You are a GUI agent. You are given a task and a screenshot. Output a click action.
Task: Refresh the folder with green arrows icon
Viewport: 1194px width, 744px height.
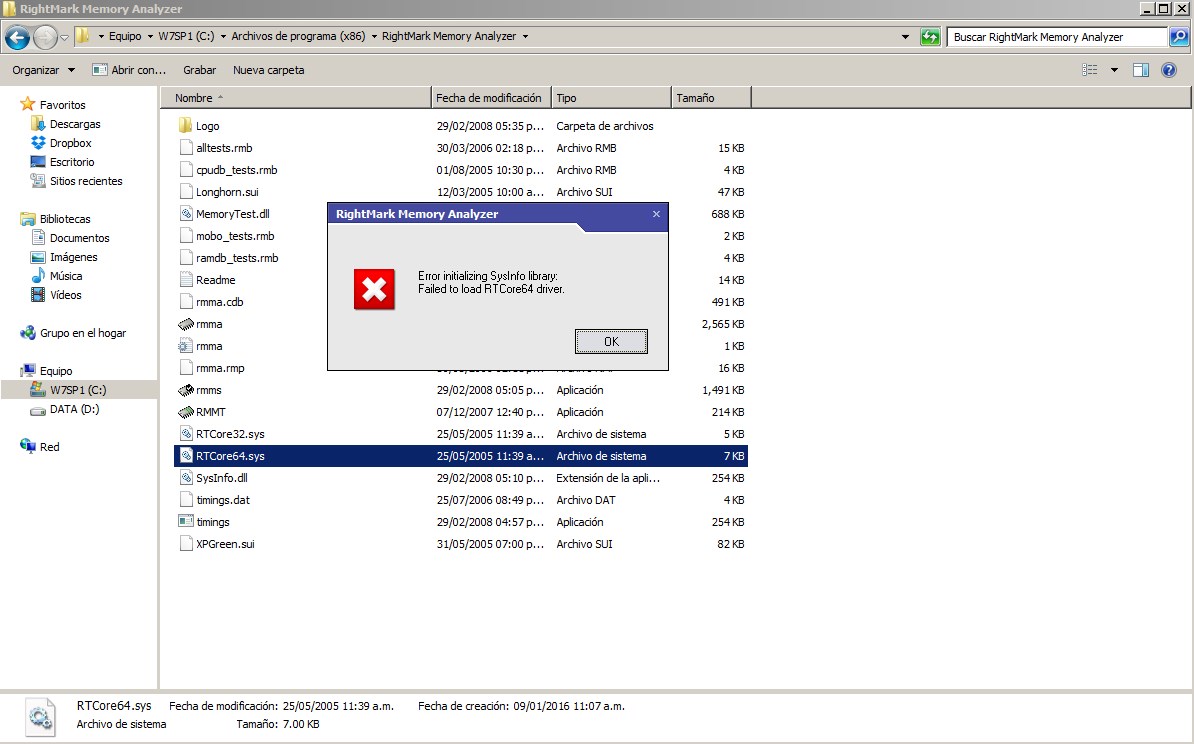coord(930,37)
